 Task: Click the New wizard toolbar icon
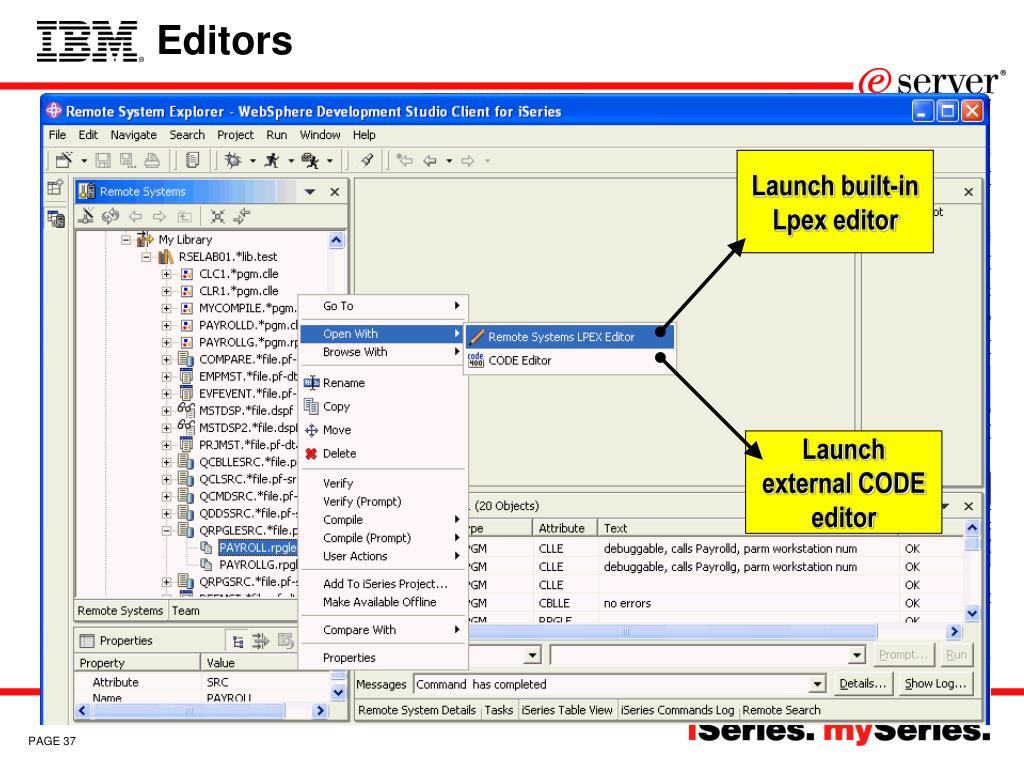[64, 160]
